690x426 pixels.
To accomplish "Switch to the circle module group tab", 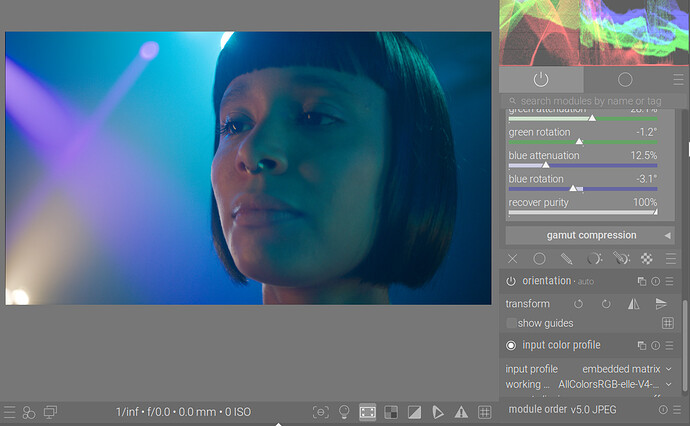I will coord(625,79).
